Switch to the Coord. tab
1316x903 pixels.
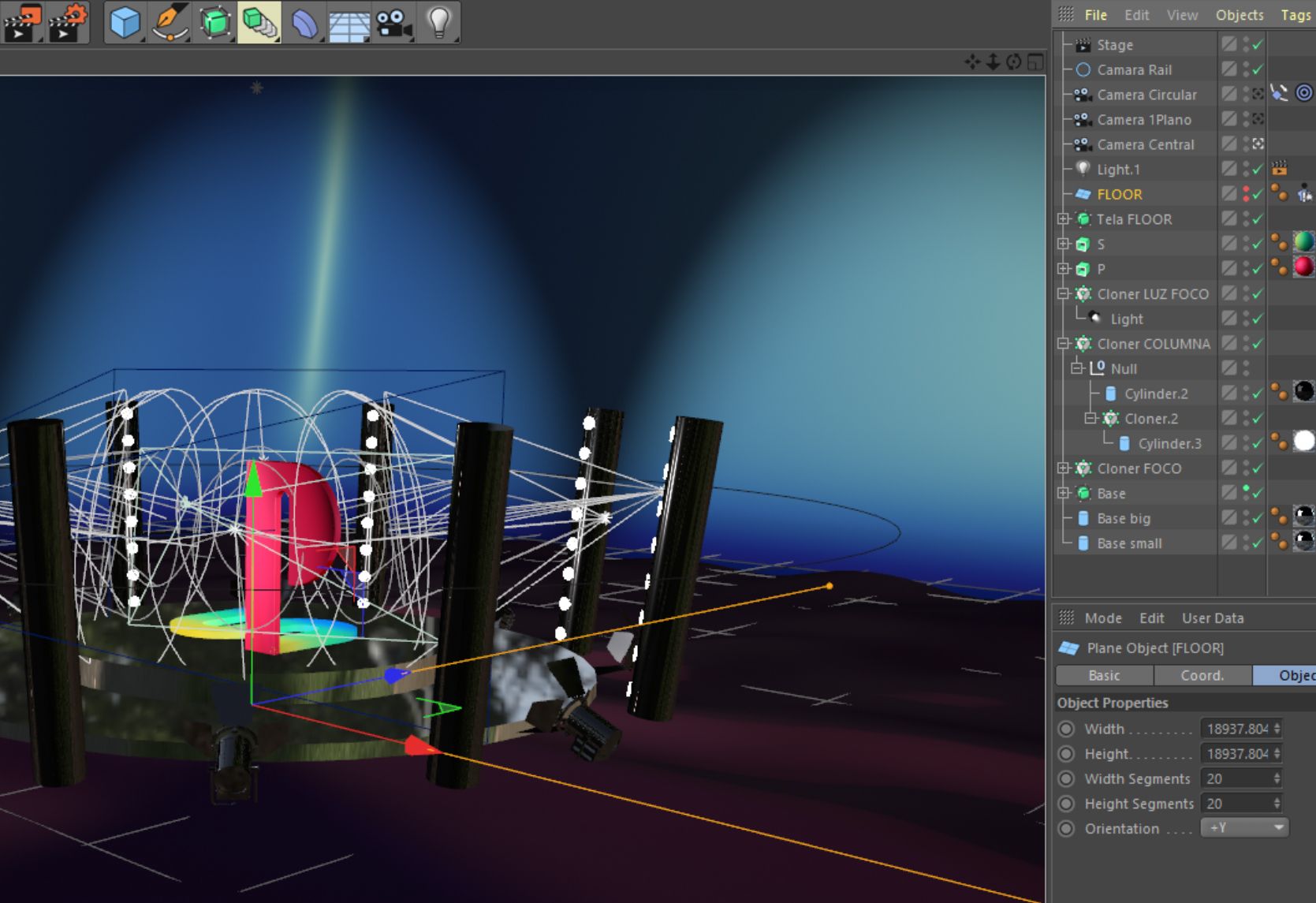tap(1202, 676)
